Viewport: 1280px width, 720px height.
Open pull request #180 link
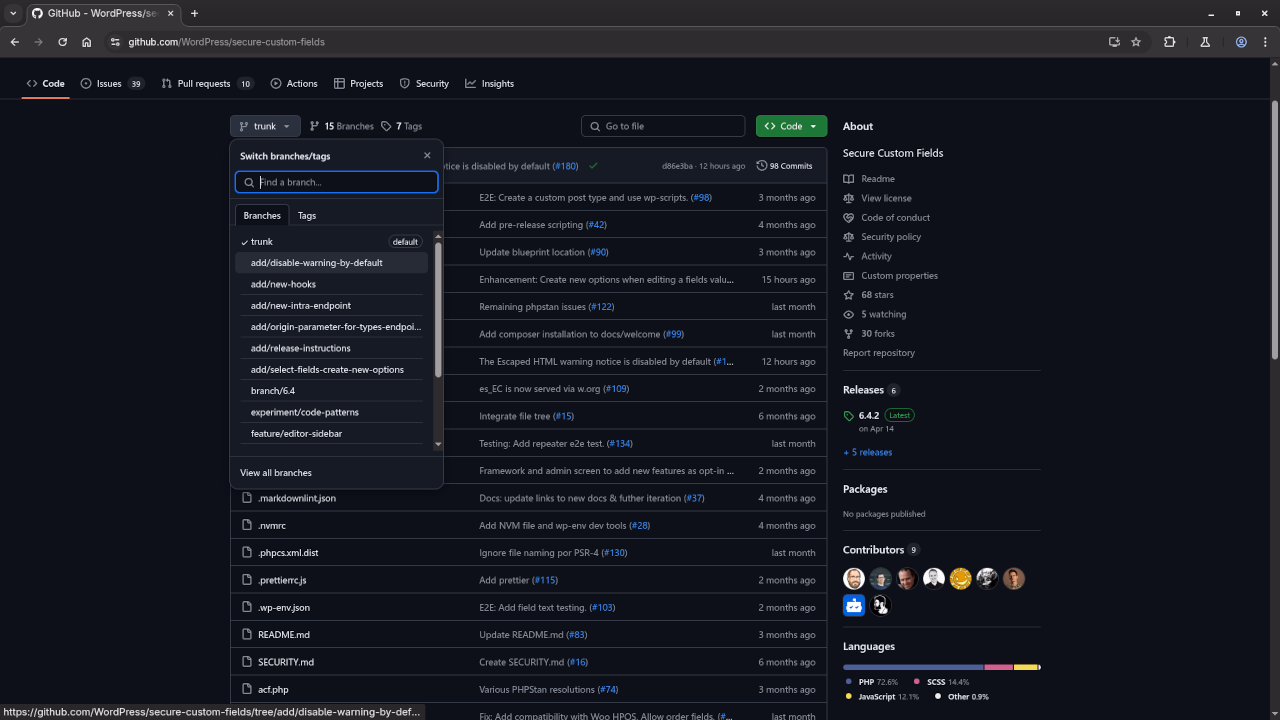[x=566, y=166]
